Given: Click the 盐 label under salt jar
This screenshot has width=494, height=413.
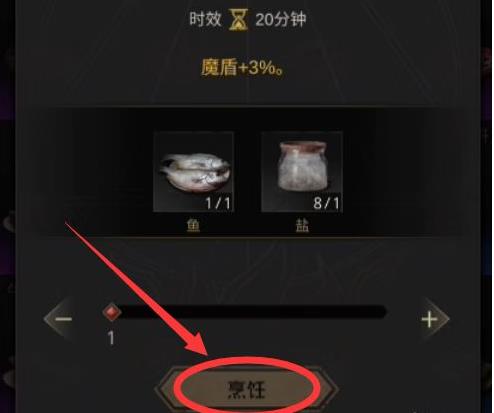Looking at the screenshot, I should click(x=302, y=226).
